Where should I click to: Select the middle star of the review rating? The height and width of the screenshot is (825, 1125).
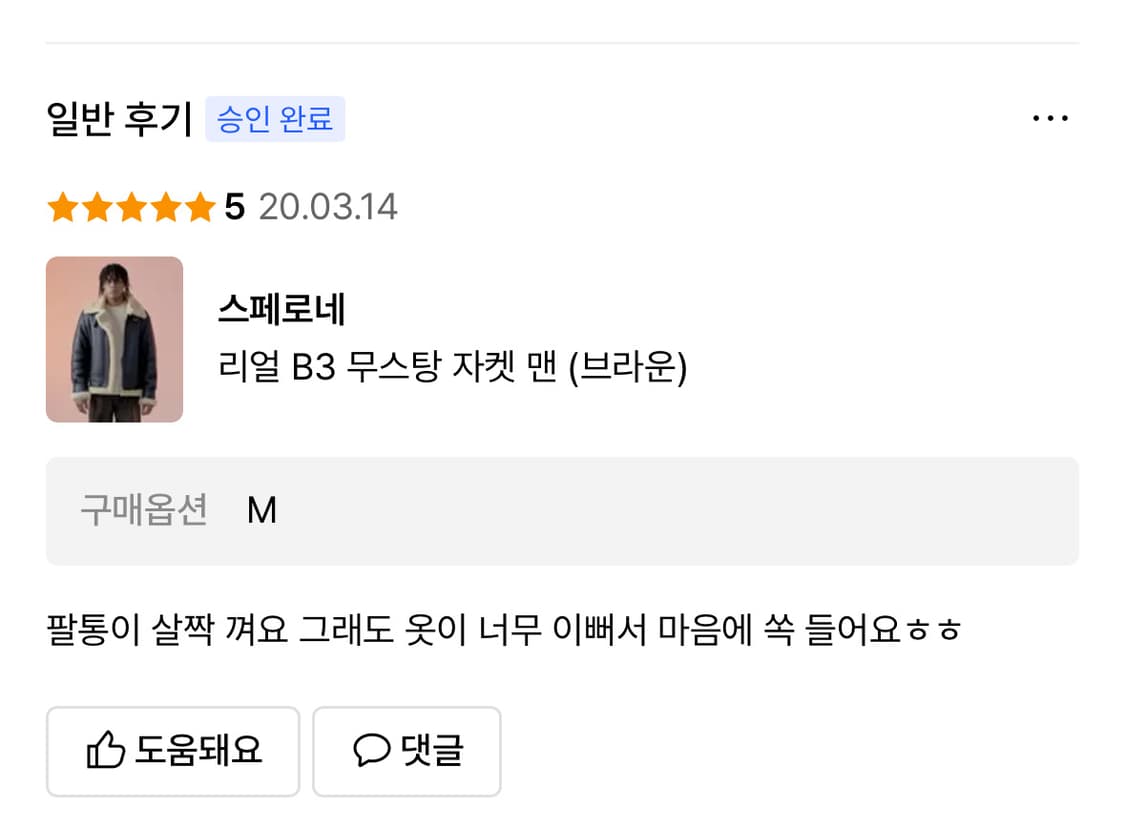click(129, 207)
